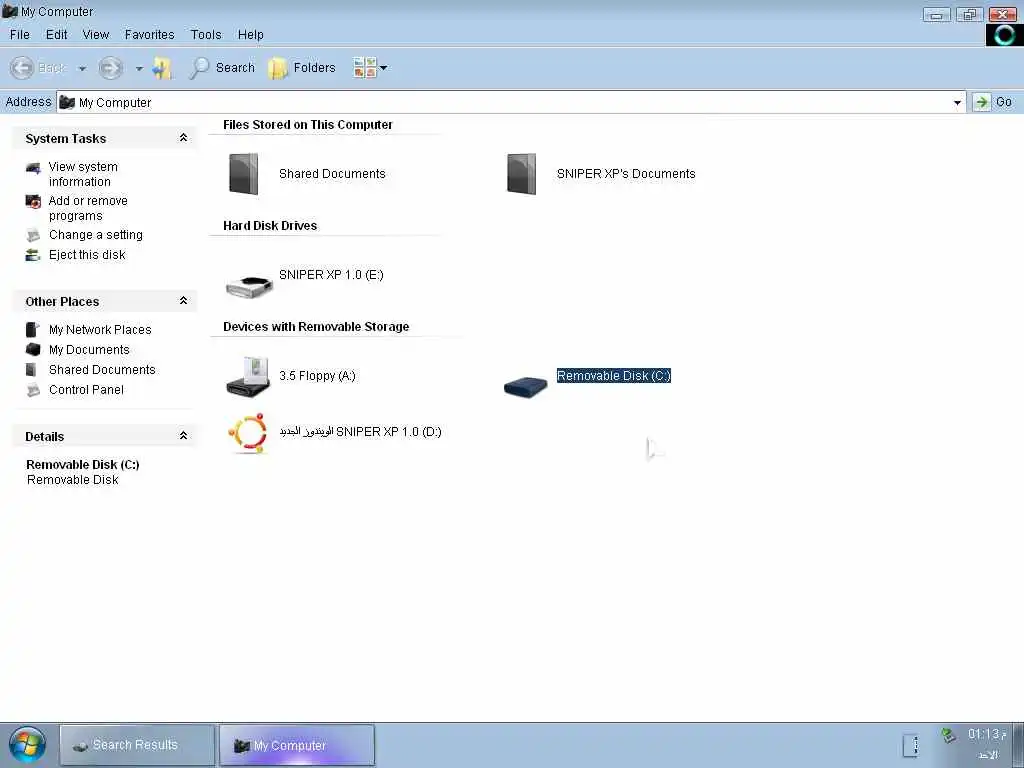Click My Computer taskbar button
This screenshot has width=1024, height=768.
pyautogui.click(x=297, y=745)
